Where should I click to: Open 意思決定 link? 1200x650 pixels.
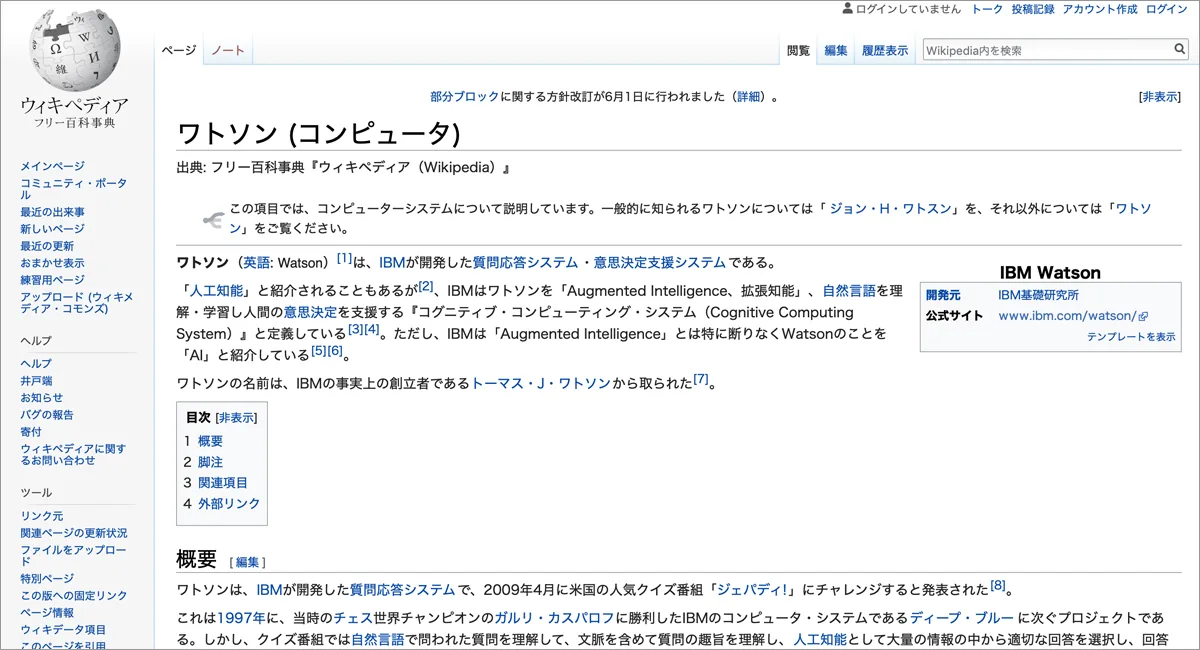tap(311, 312)
